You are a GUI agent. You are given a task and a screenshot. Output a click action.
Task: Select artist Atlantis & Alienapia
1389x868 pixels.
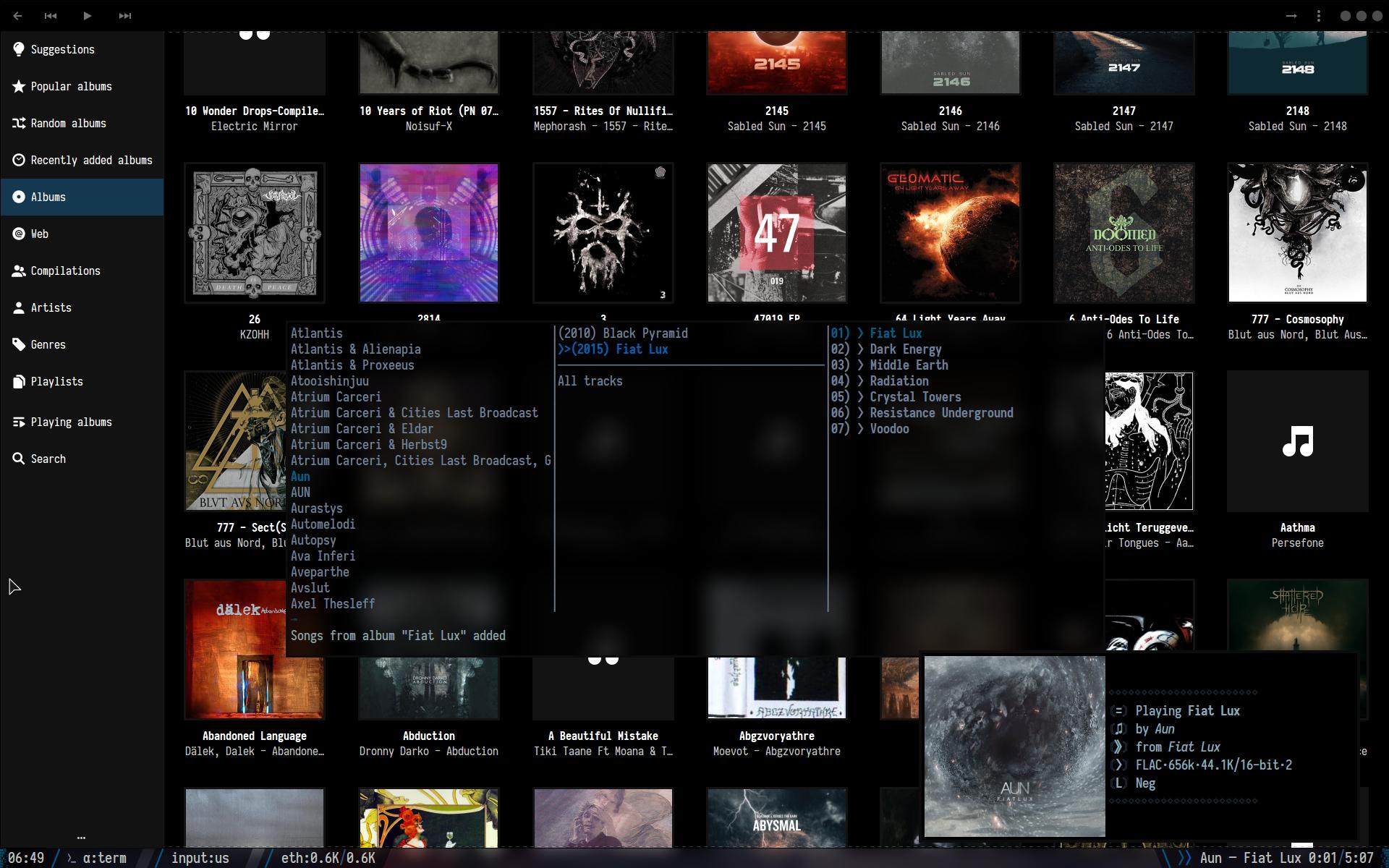click(x=356, y=349)
